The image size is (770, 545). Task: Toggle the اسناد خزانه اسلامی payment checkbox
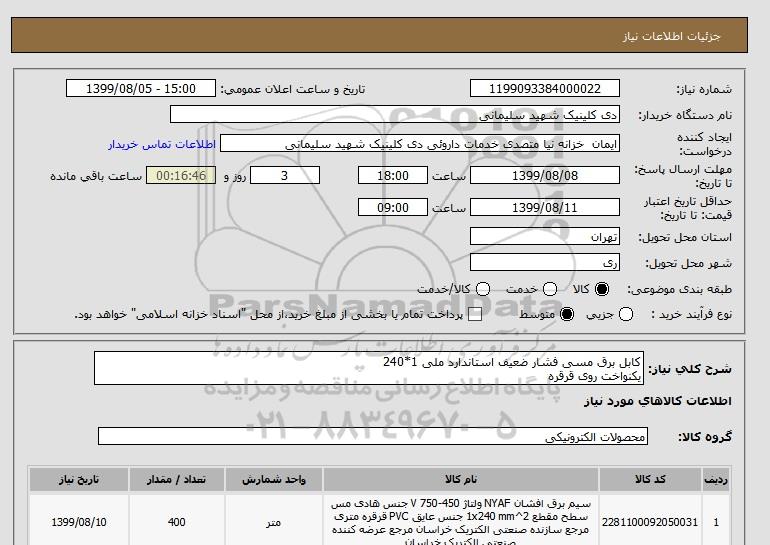click(475, 315)
